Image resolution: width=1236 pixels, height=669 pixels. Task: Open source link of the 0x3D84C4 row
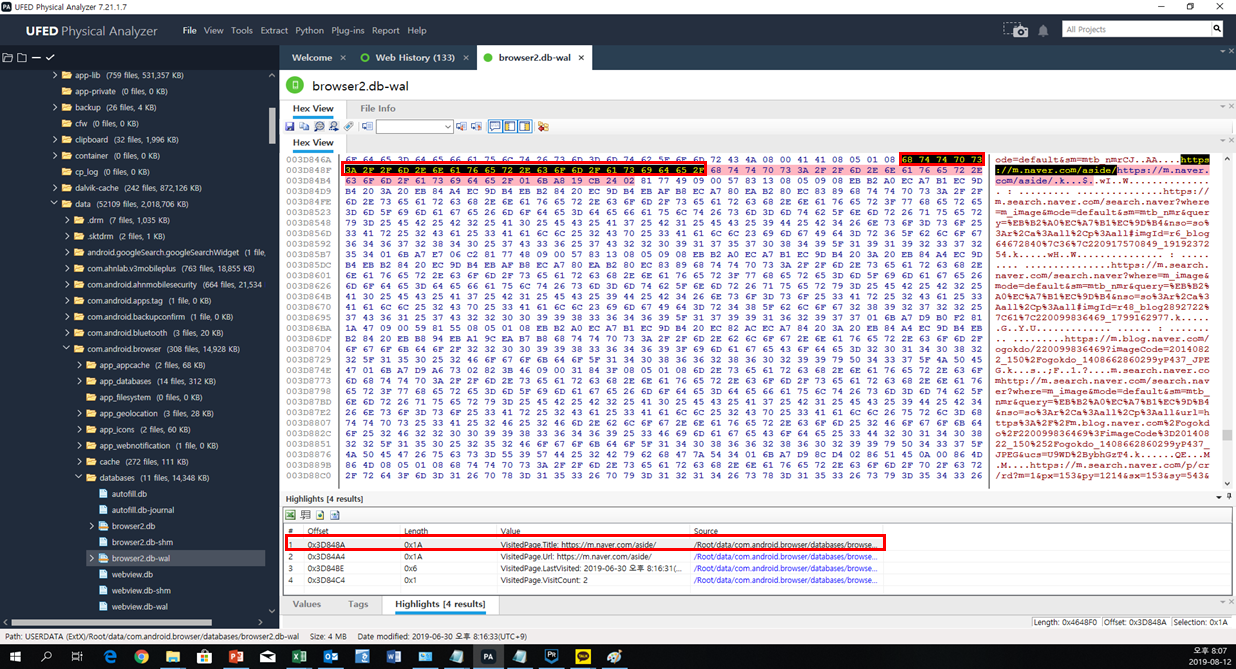point(788,580)
